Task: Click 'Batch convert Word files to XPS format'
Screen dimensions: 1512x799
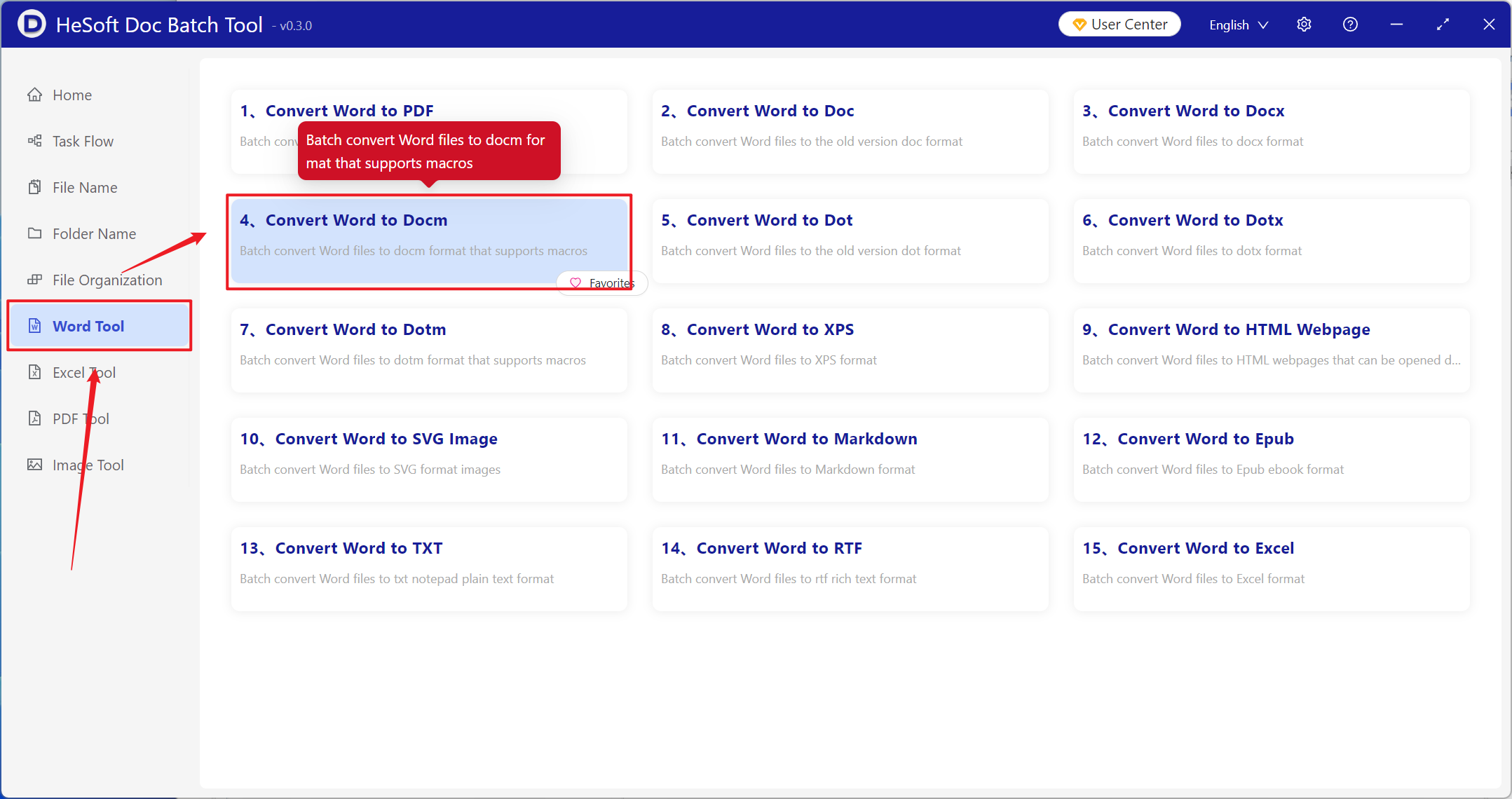Action: [769, 360]
